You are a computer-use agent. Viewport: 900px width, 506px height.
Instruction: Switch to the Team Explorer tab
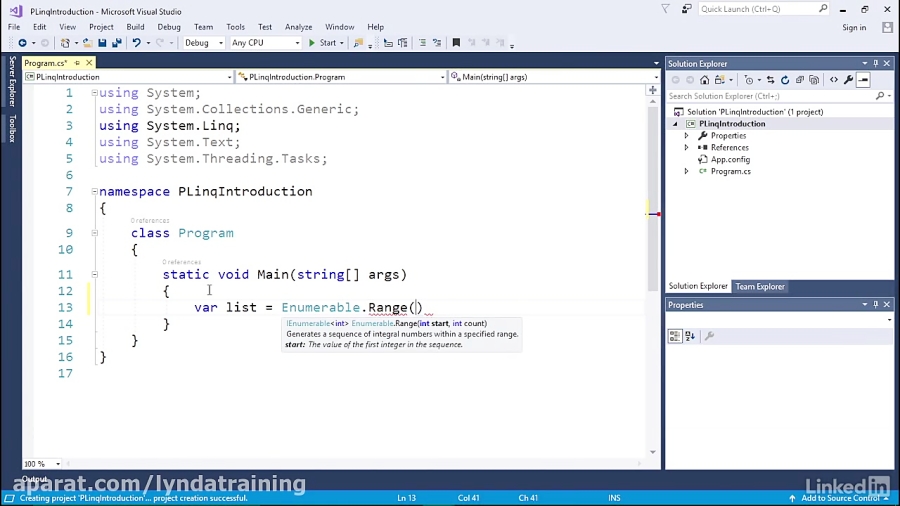(x=760, y=286)
